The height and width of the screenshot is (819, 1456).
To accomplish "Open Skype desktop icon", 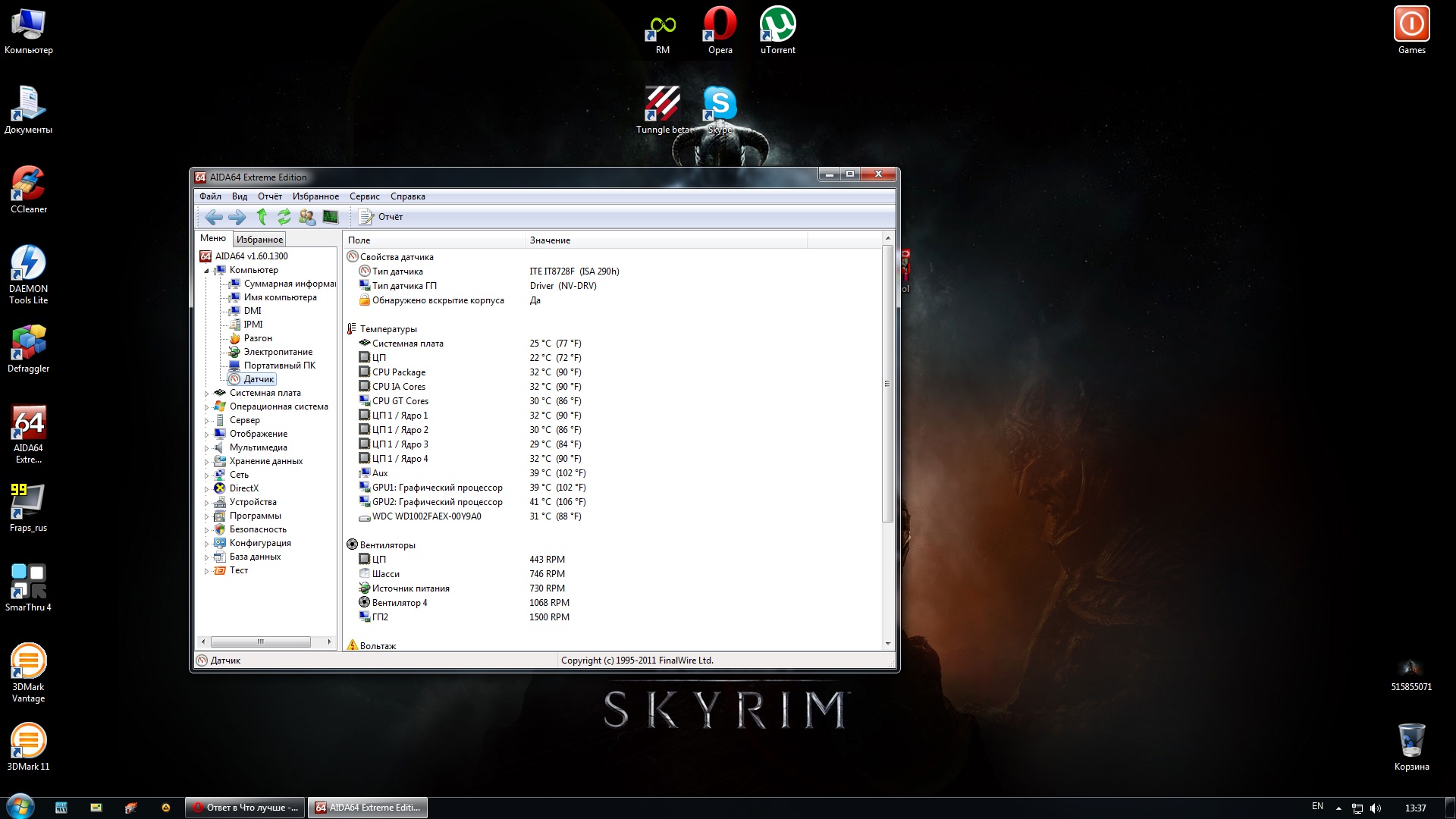I will [720, 110].
